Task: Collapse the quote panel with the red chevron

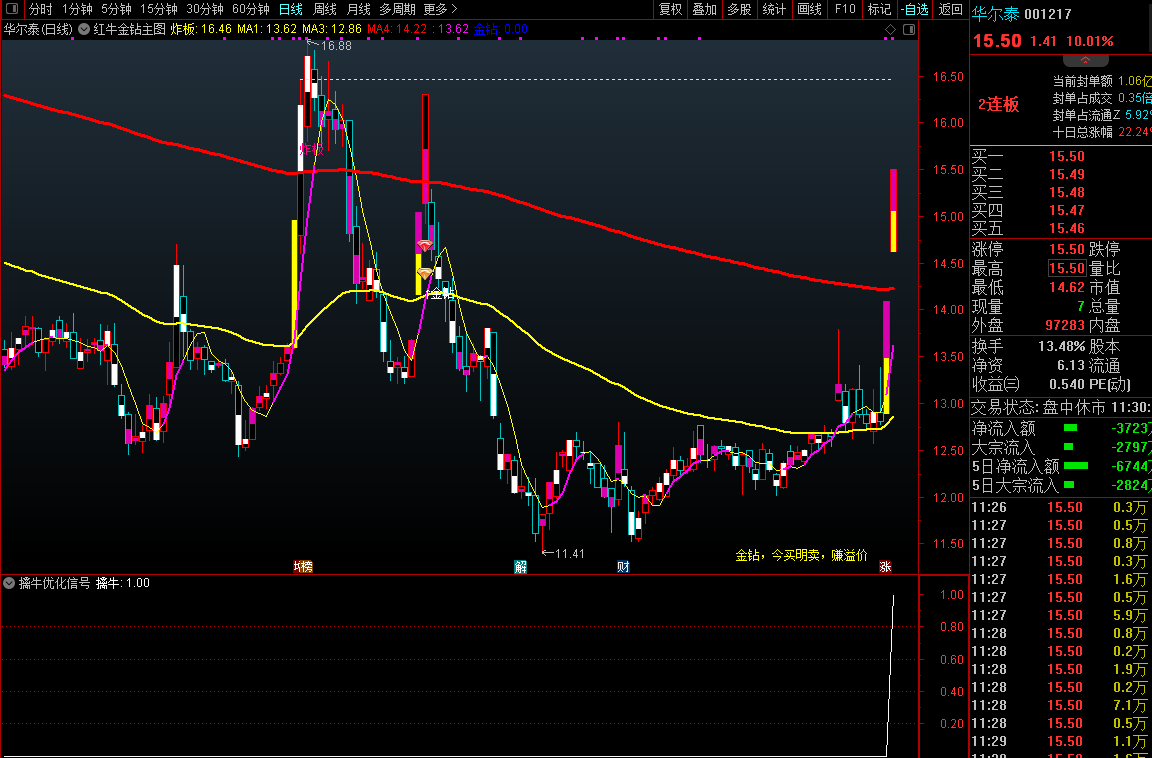Action: pyautogui.click(x=1084, y=60)
